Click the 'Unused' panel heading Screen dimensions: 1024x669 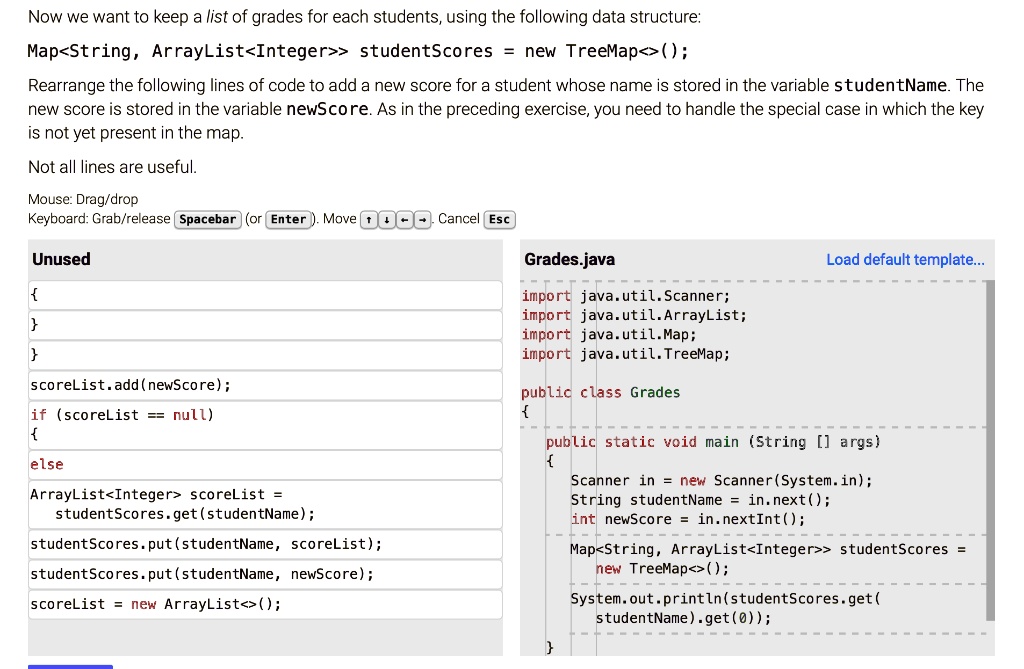point(61,259)
